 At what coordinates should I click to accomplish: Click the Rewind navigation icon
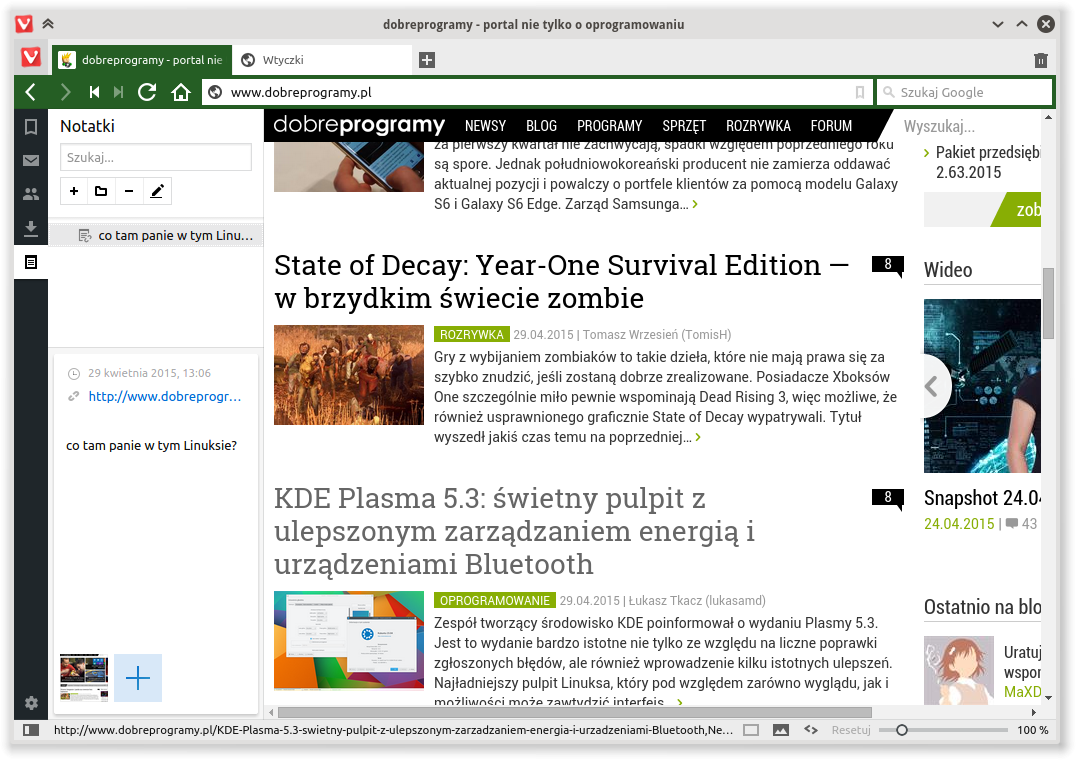[x=95, y=92]
